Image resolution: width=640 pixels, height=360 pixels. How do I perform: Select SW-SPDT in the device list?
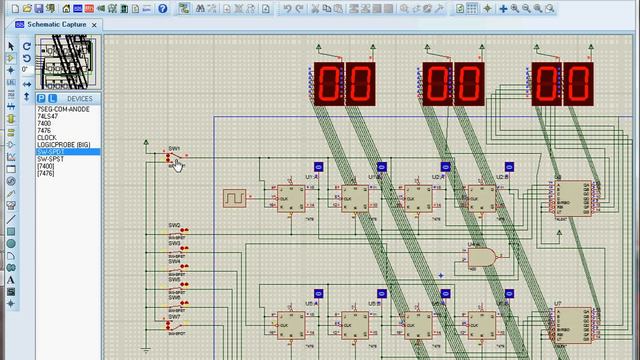click(68, 152)
